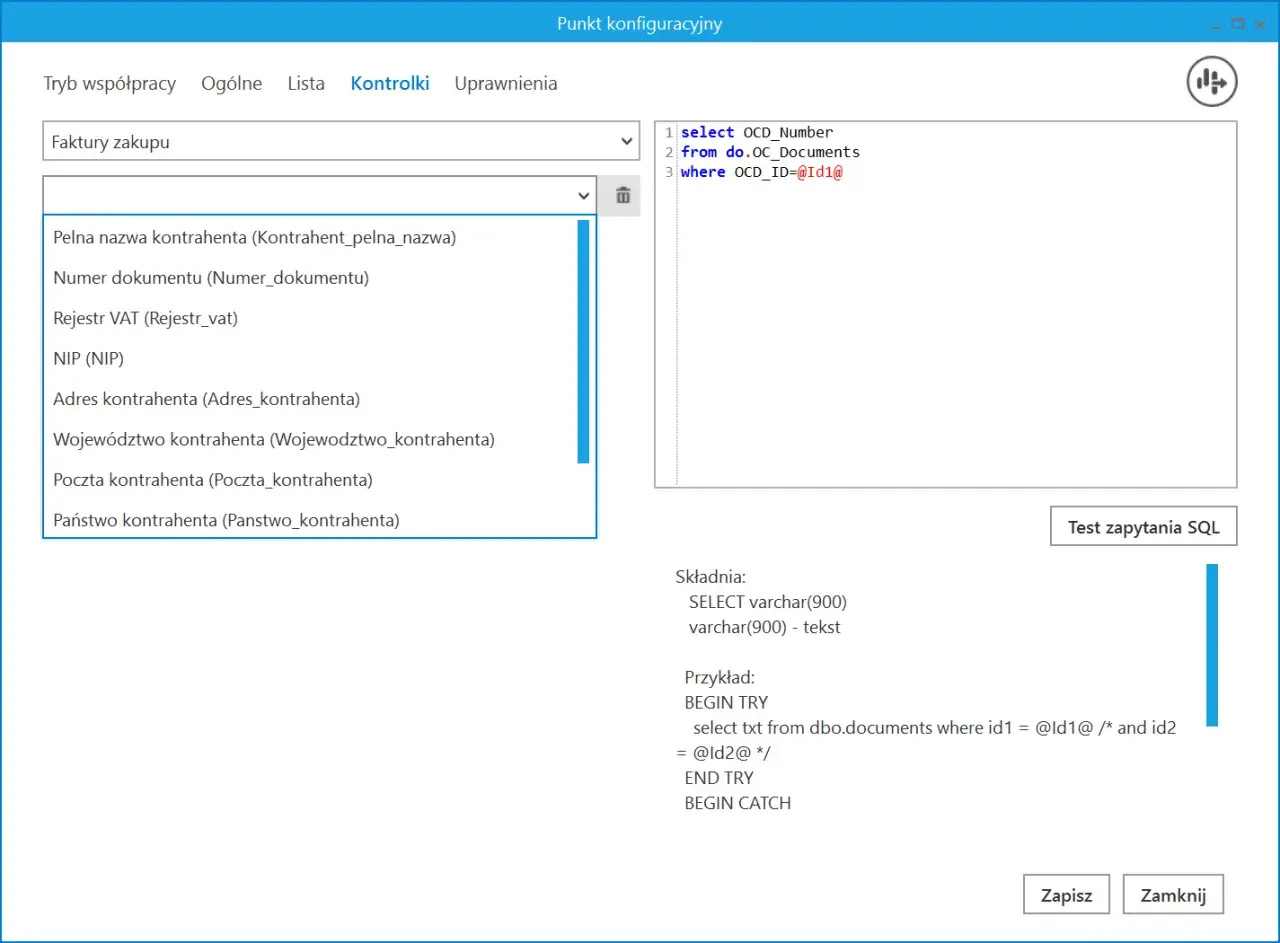Click the dropdown list scrollbar thumb
Screen dimensions: 1280x943
coord(583,341)
